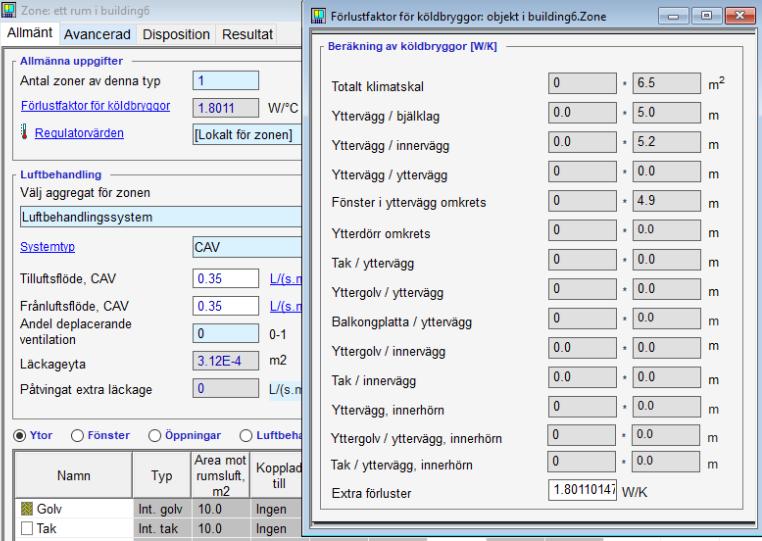Click Fönster i yttervägg omkrets coefficient field
Viewport: 762px width, 541px height.
click(x=582, y=200)
